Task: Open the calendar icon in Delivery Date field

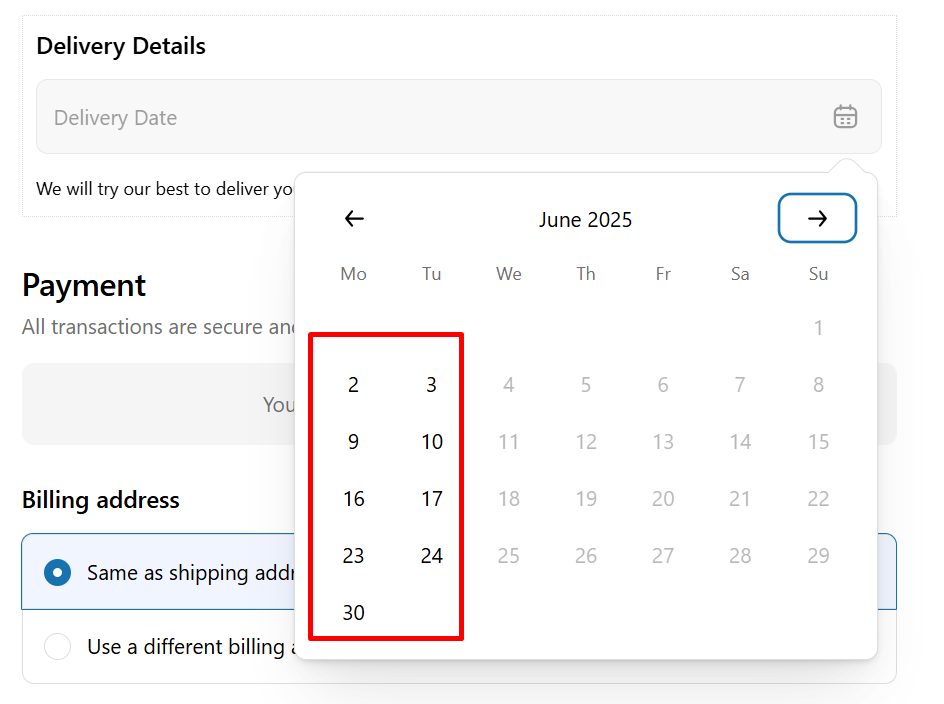Action: 845,117
